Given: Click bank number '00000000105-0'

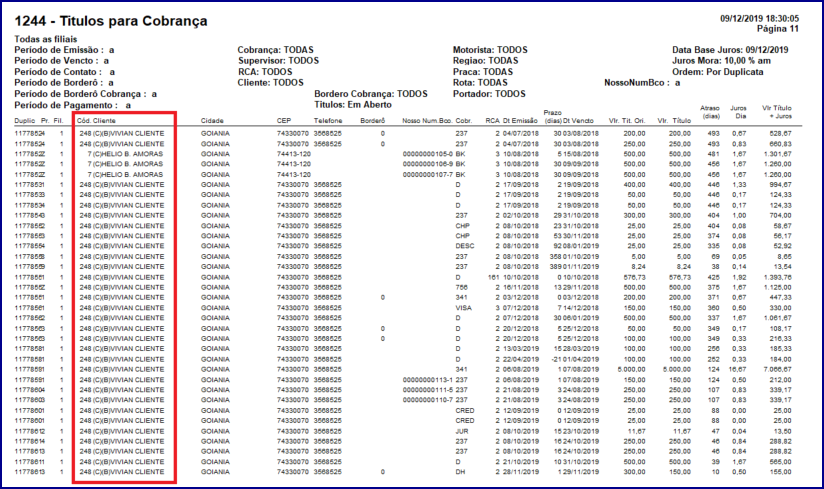Looking at the screenshot, I should click(428, 154).
